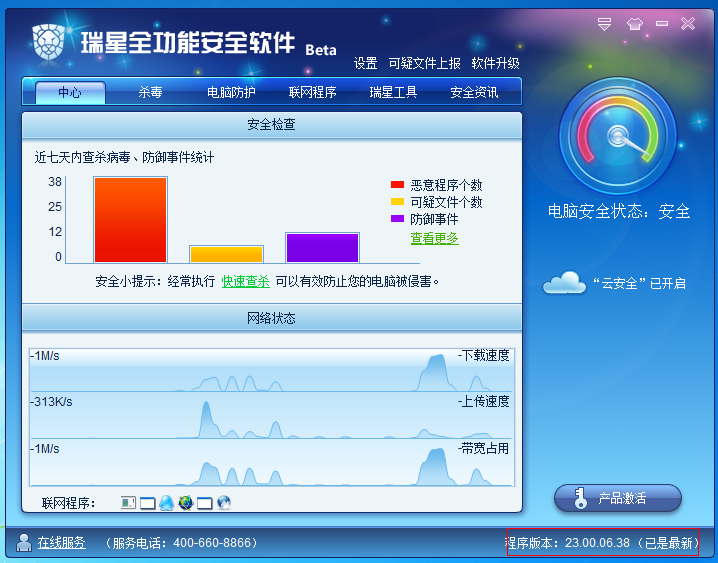Select the QQ penguin icon in 联网程序
Viewport: 718px width, 563px height.
tap(167, 503)
